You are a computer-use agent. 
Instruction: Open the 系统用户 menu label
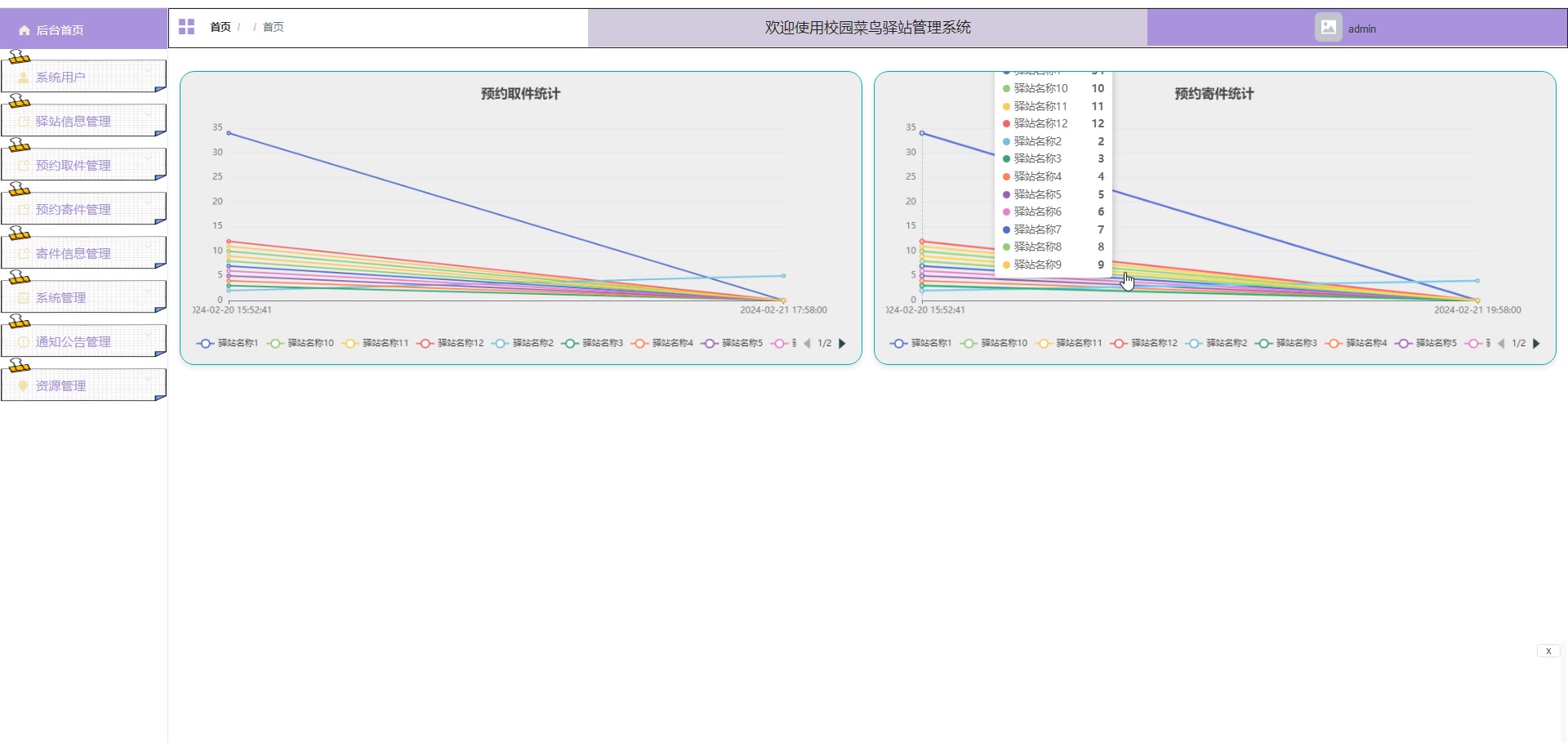(x=60, y=78)
